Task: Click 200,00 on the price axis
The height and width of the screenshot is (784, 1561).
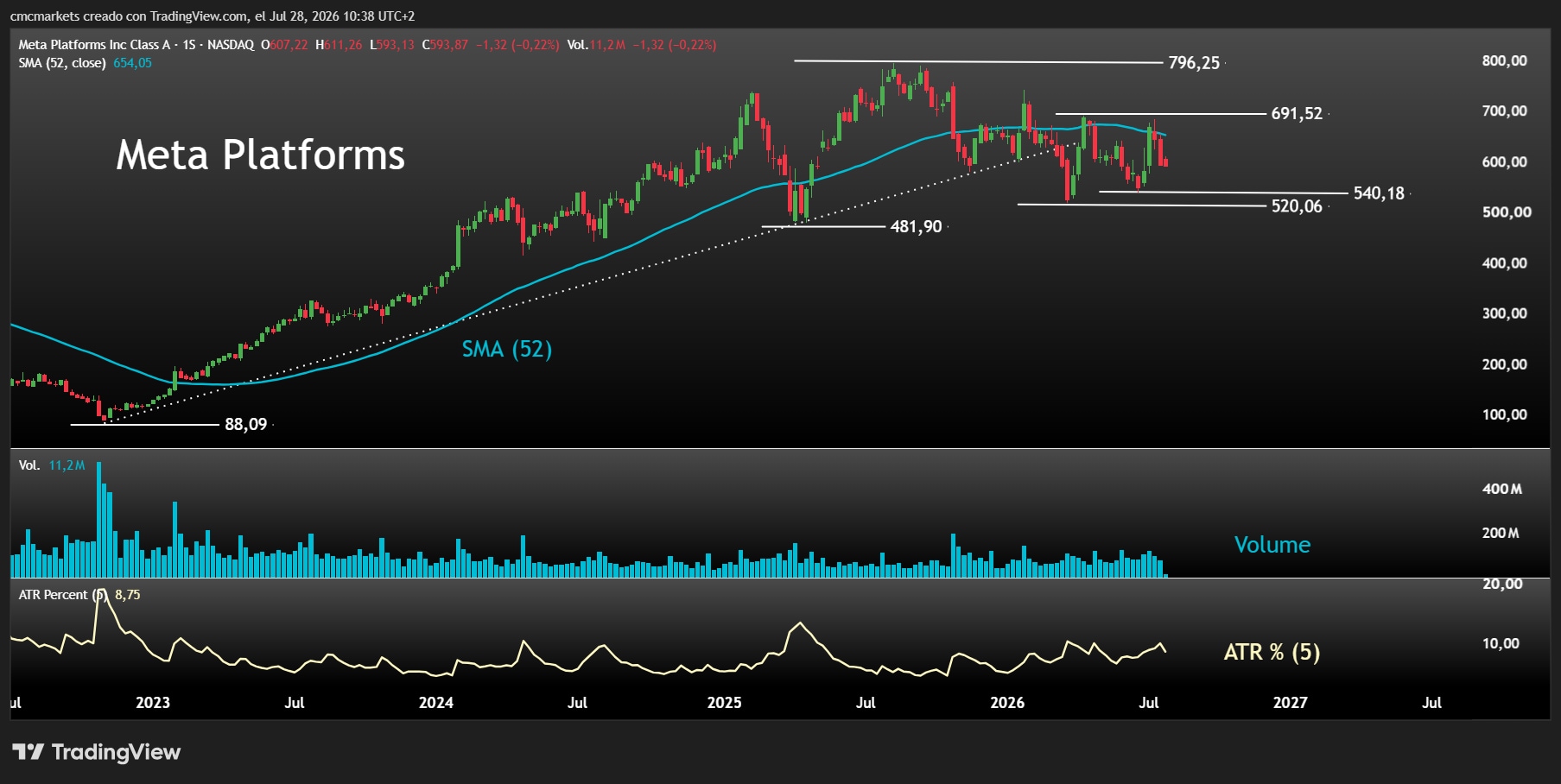Action: tap(1505, 364)
